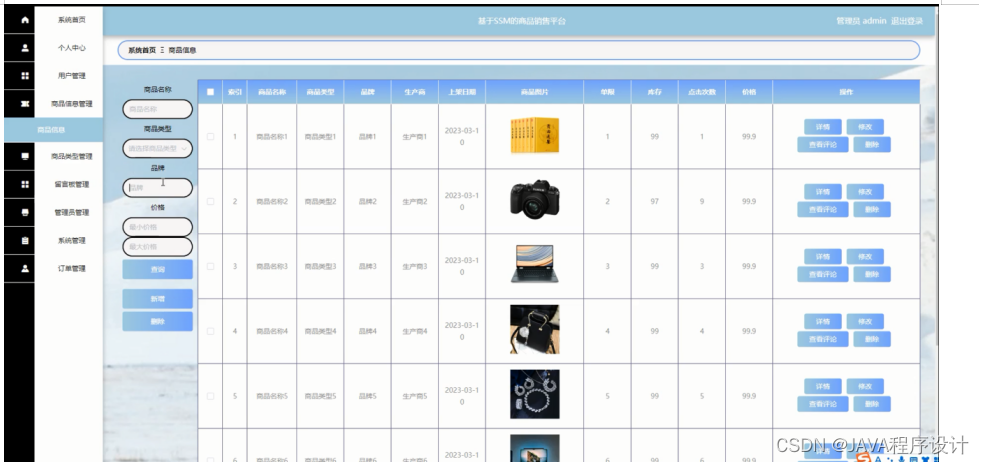This screenshot has height=464, width=984.
Task: Open 详情 for 商品名称4
Action: click(823, 321)
